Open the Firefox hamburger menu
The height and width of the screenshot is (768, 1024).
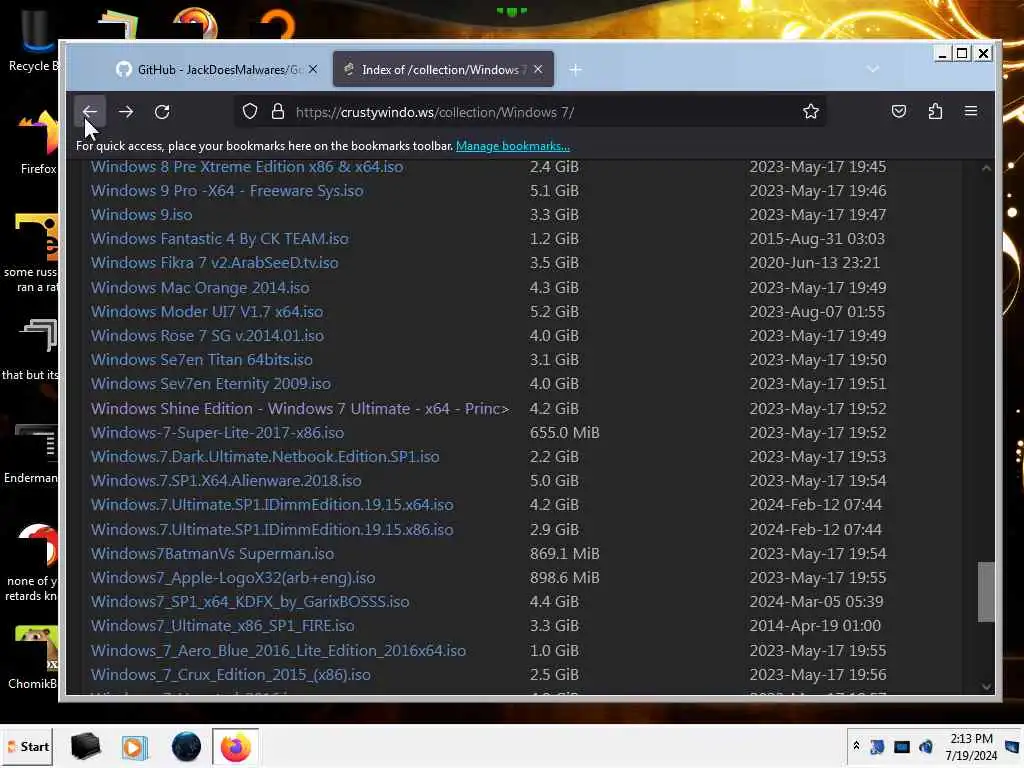click(x=971, y=112)
